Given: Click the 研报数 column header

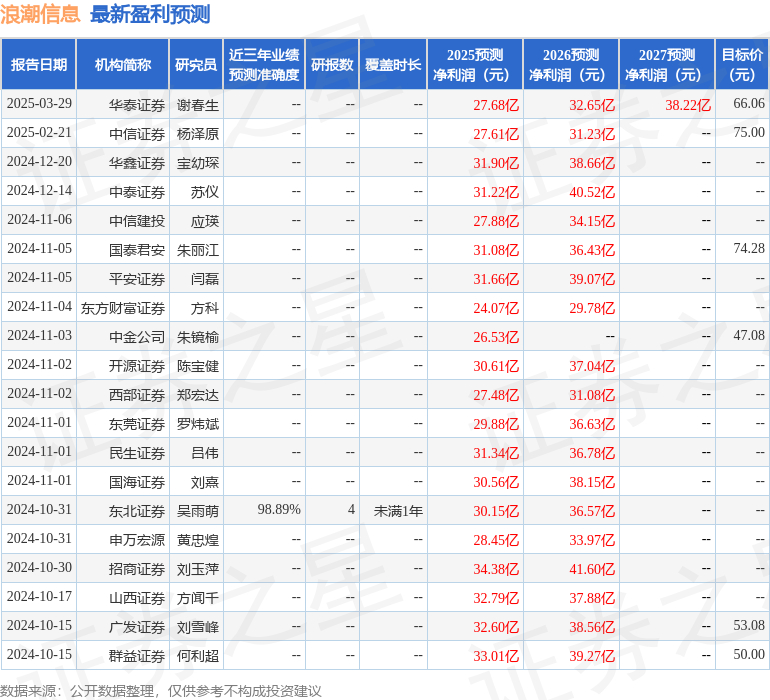Looking at the screenshot, I should 332,65.
